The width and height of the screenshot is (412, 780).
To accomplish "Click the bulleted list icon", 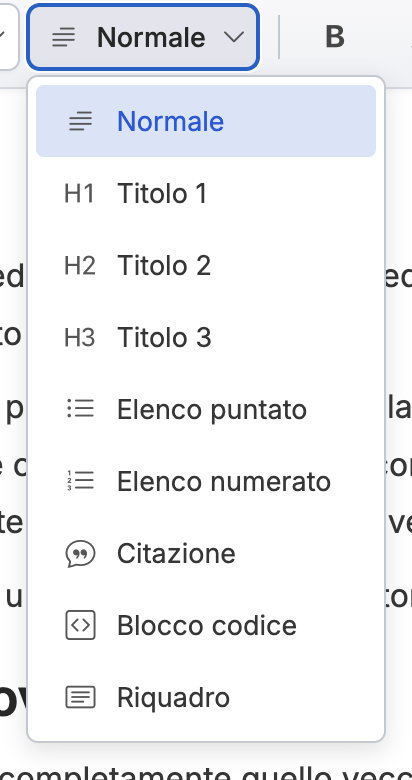I will point(80,409).
